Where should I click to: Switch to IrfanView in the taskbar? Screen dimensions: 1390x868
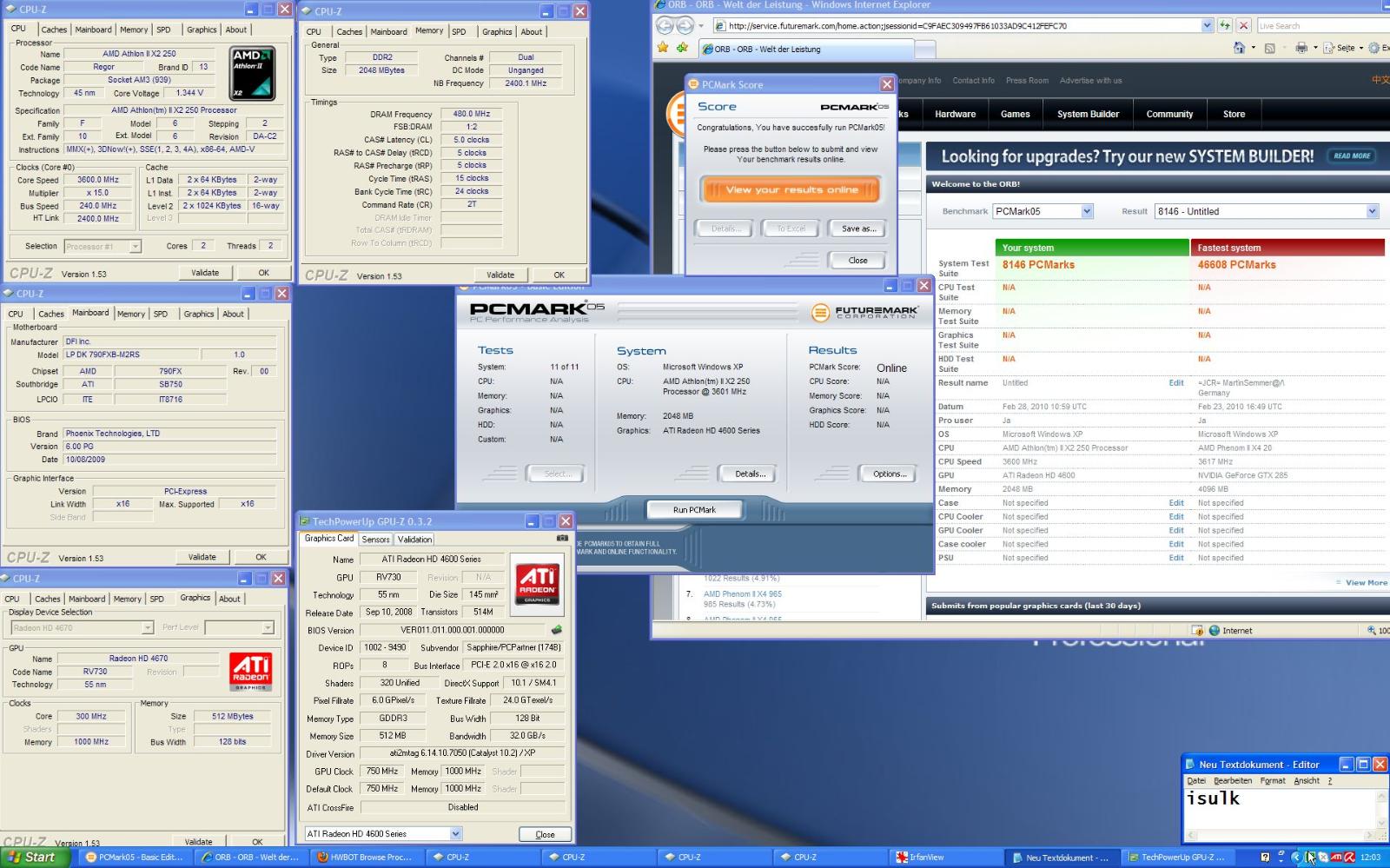pos(946,858)
